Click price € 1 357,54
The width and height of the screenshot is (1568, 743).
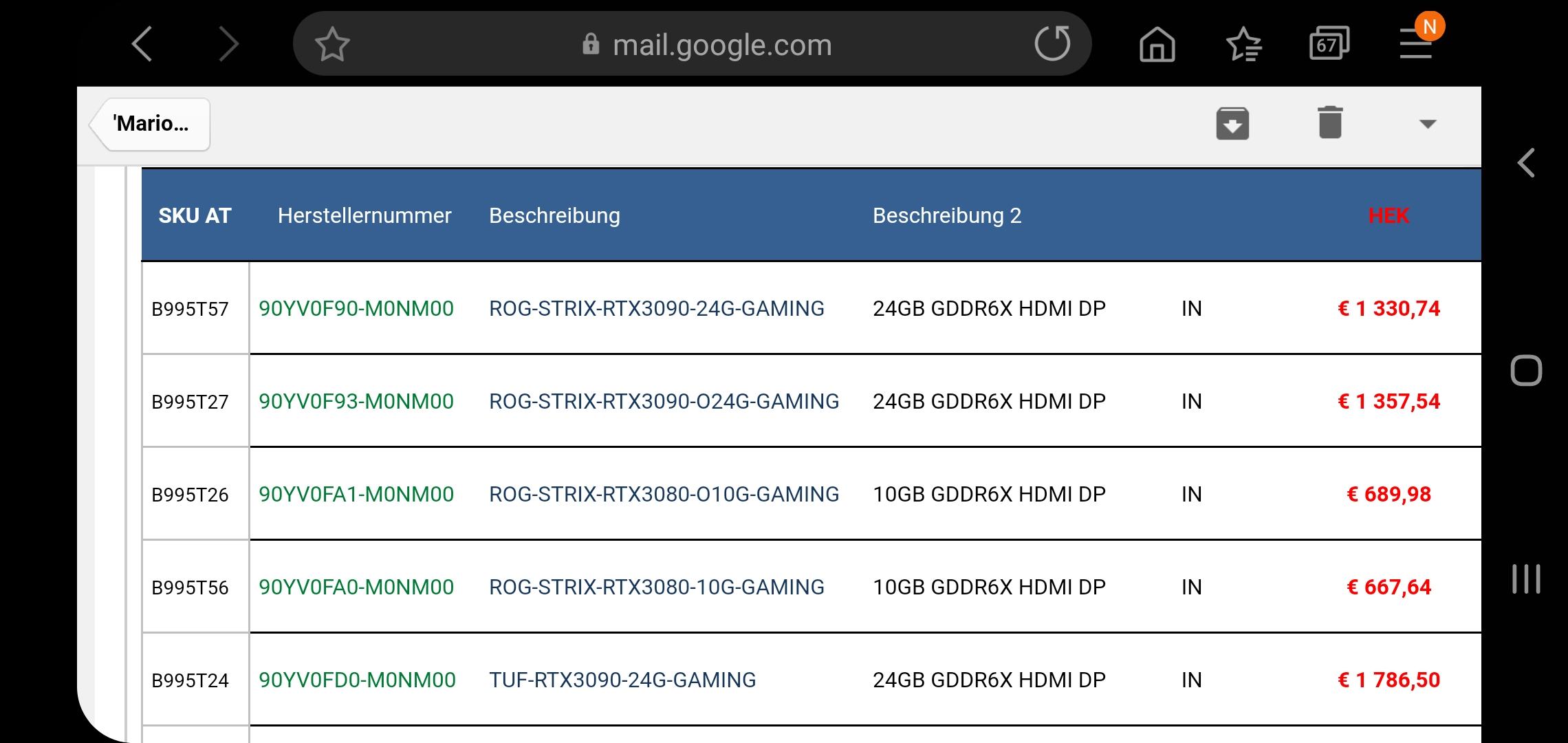(1389, 402)
